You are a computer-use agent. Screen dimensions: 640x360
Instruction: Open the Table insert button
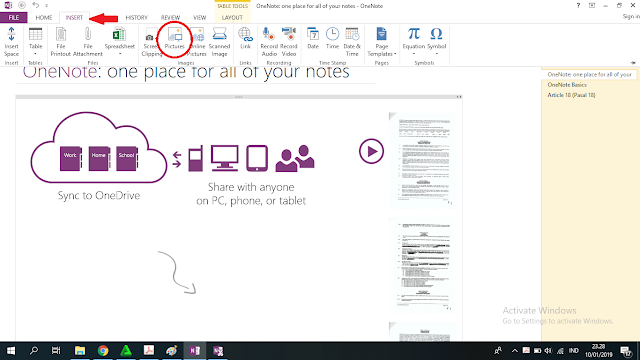pyautogui.click(x=36, y=42)
